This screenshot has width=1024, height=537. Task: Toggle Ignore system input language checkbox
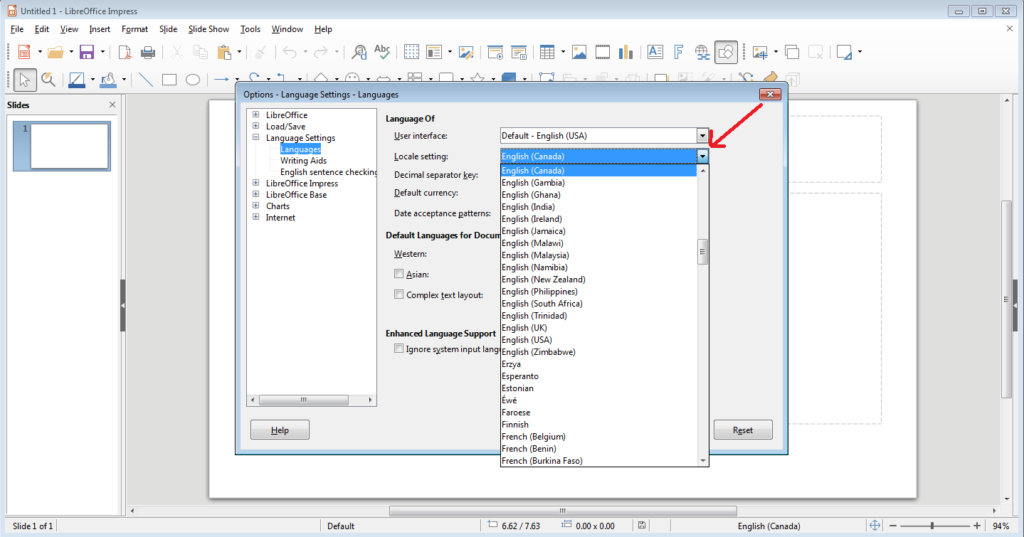coord(399,349)
